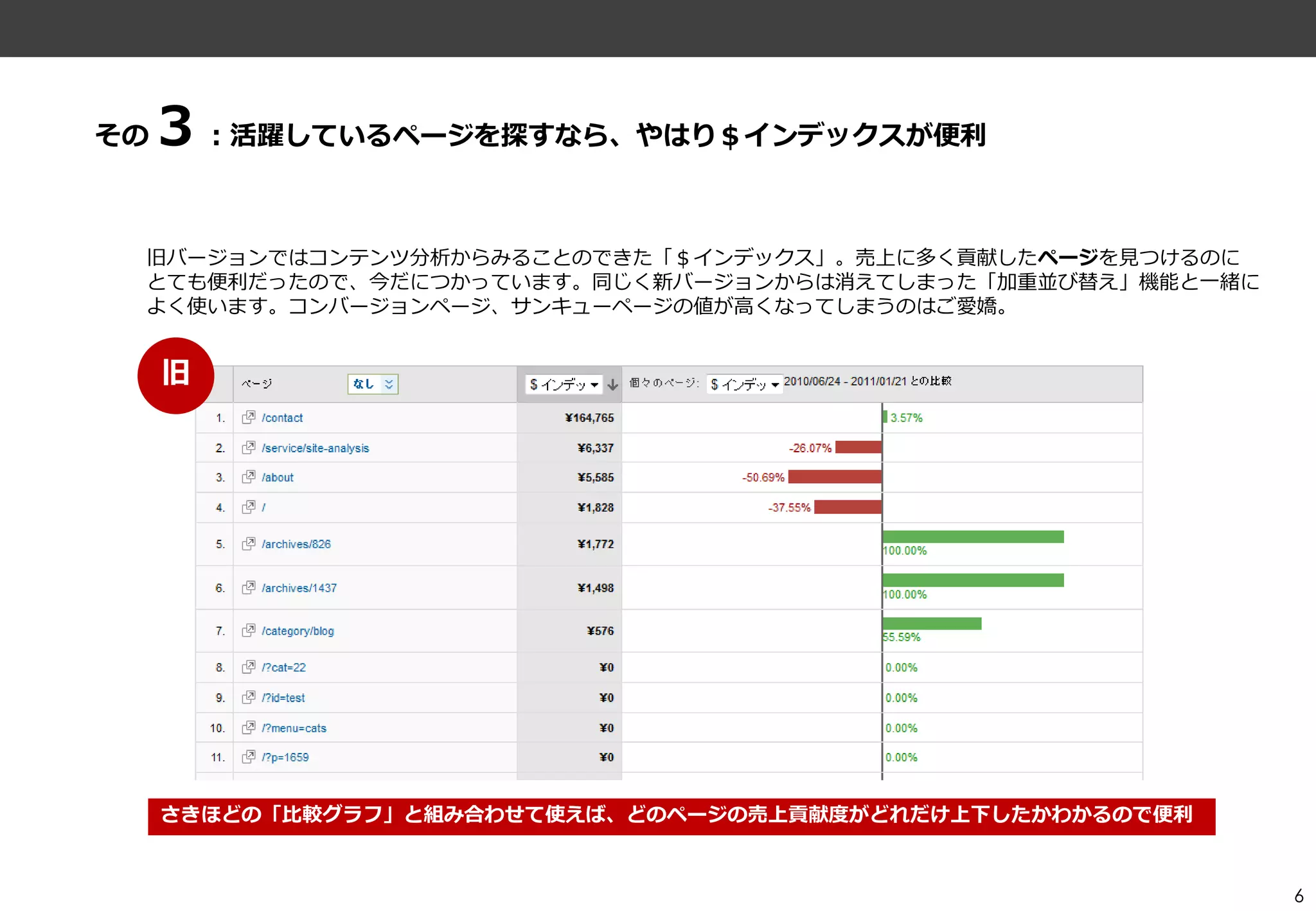Click the green bar for /category/blog
The height and width of the screenshot is (911, 1316).
click(x=932, y=623)
